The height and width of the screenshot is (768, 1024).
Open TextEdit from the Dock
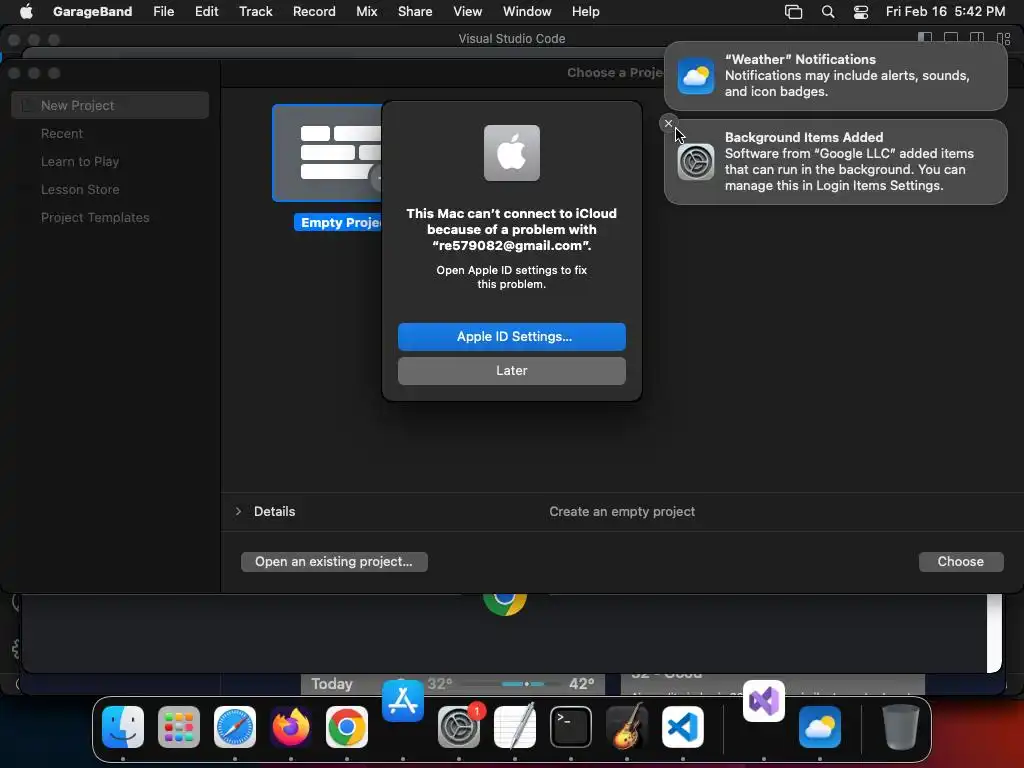[x=515, y=726]
